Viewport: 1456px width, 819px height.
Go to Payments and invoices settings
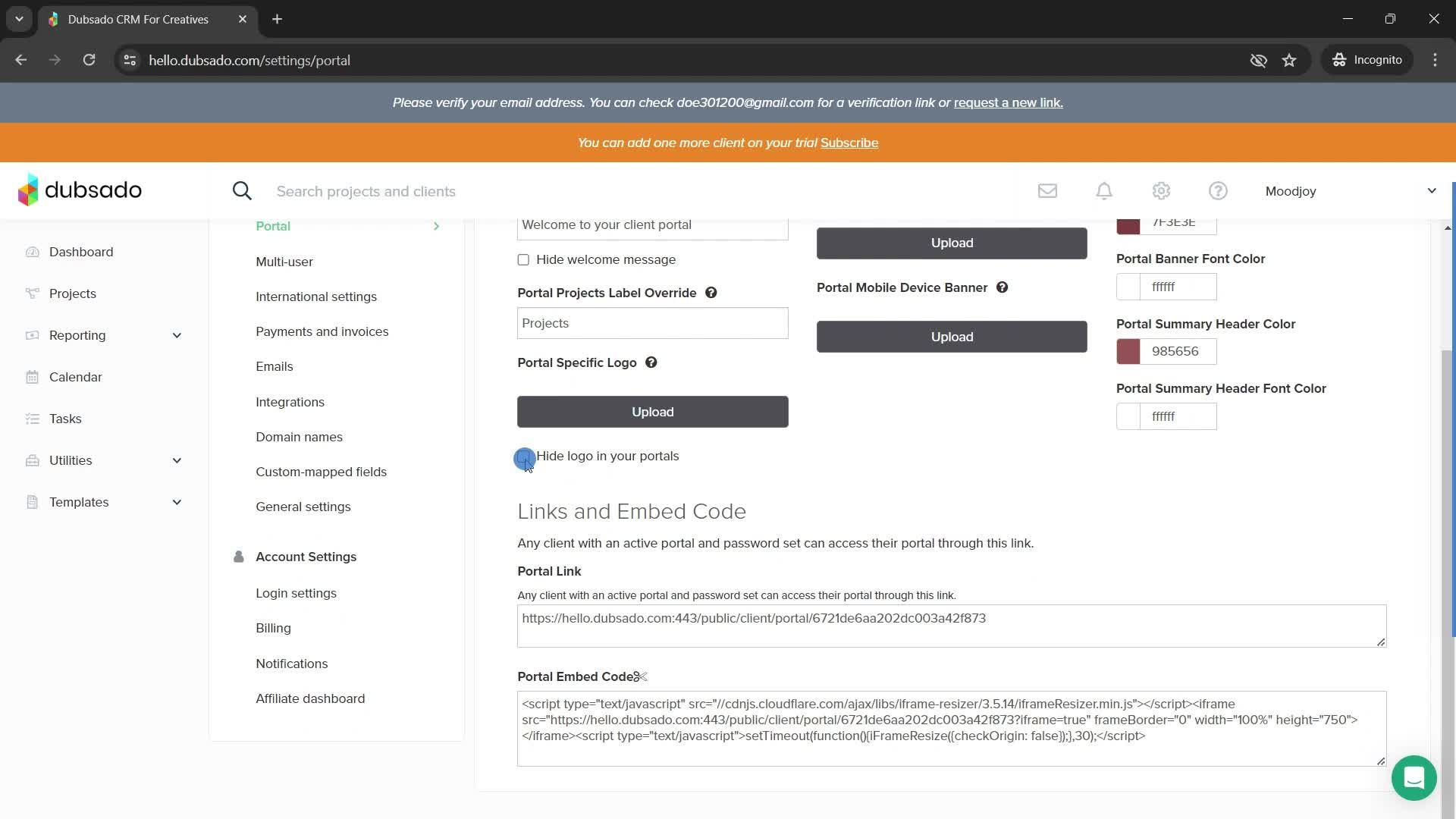coord(322,331)
